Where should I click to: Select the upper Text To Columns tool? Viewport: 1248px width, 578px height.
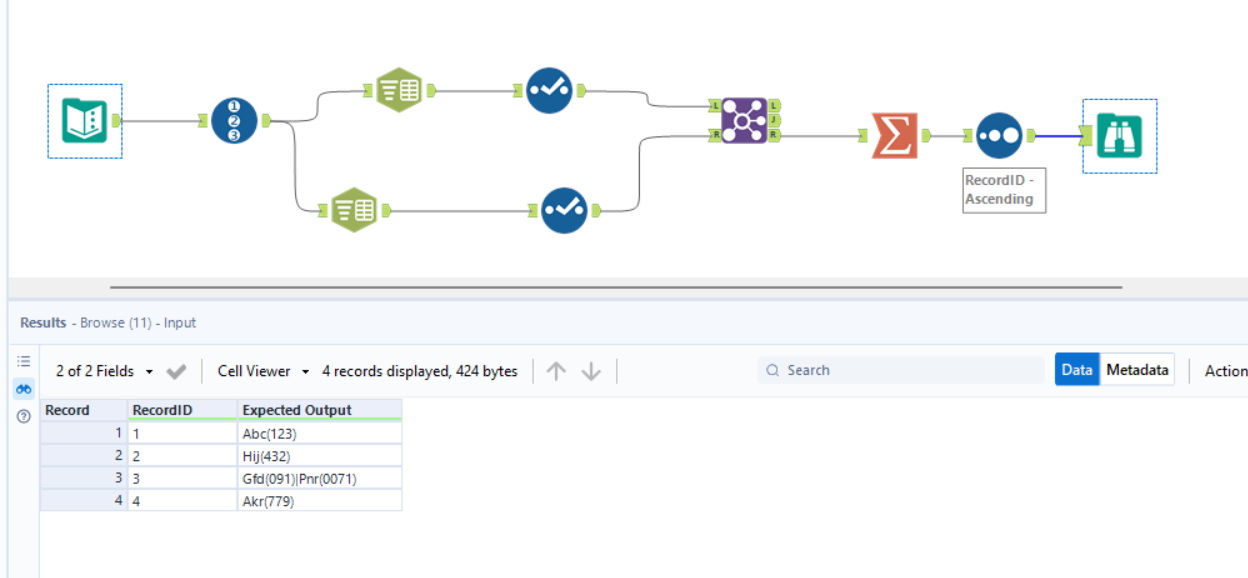(399, 90)
